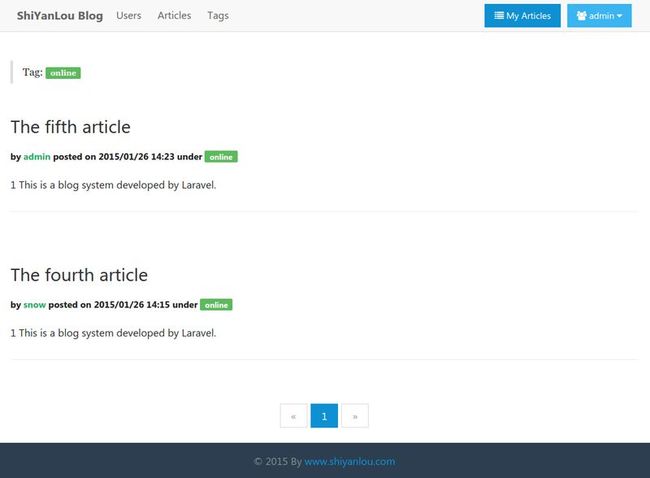This screenshot has height=478, width=650.
Task: Click fourth article posted date 2015/01/26 14:15
Action: coord(132,305)
